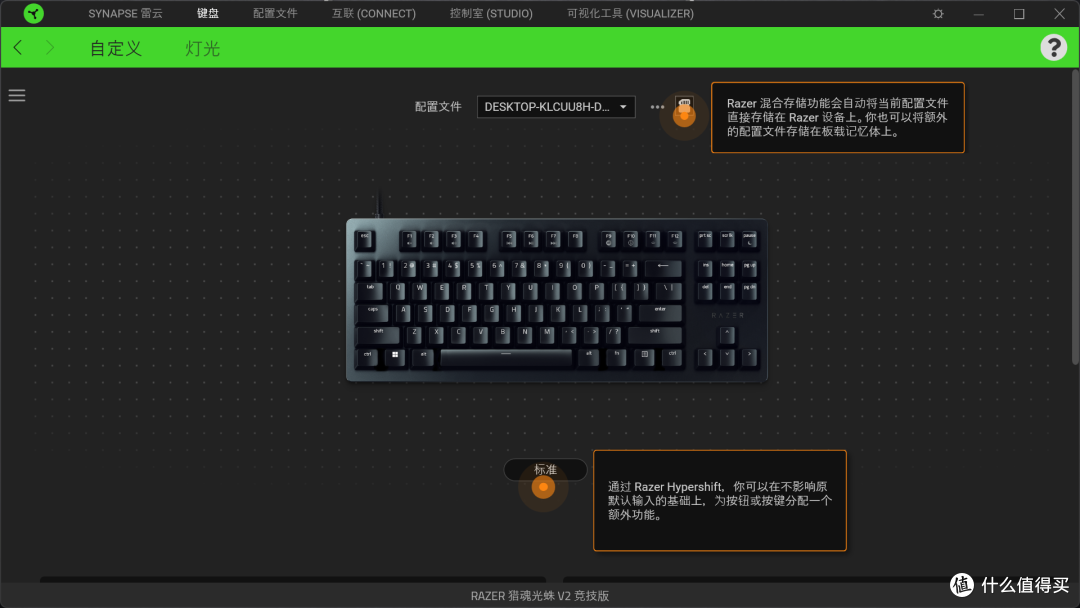Open 控制室 (STUDIO) module
The width and height of the screenshot is (1080, 608).
pos(491,13)
